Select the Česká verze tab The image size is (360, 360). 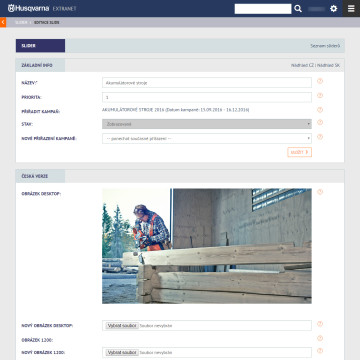pyautogui.click(x=40, y=176)
